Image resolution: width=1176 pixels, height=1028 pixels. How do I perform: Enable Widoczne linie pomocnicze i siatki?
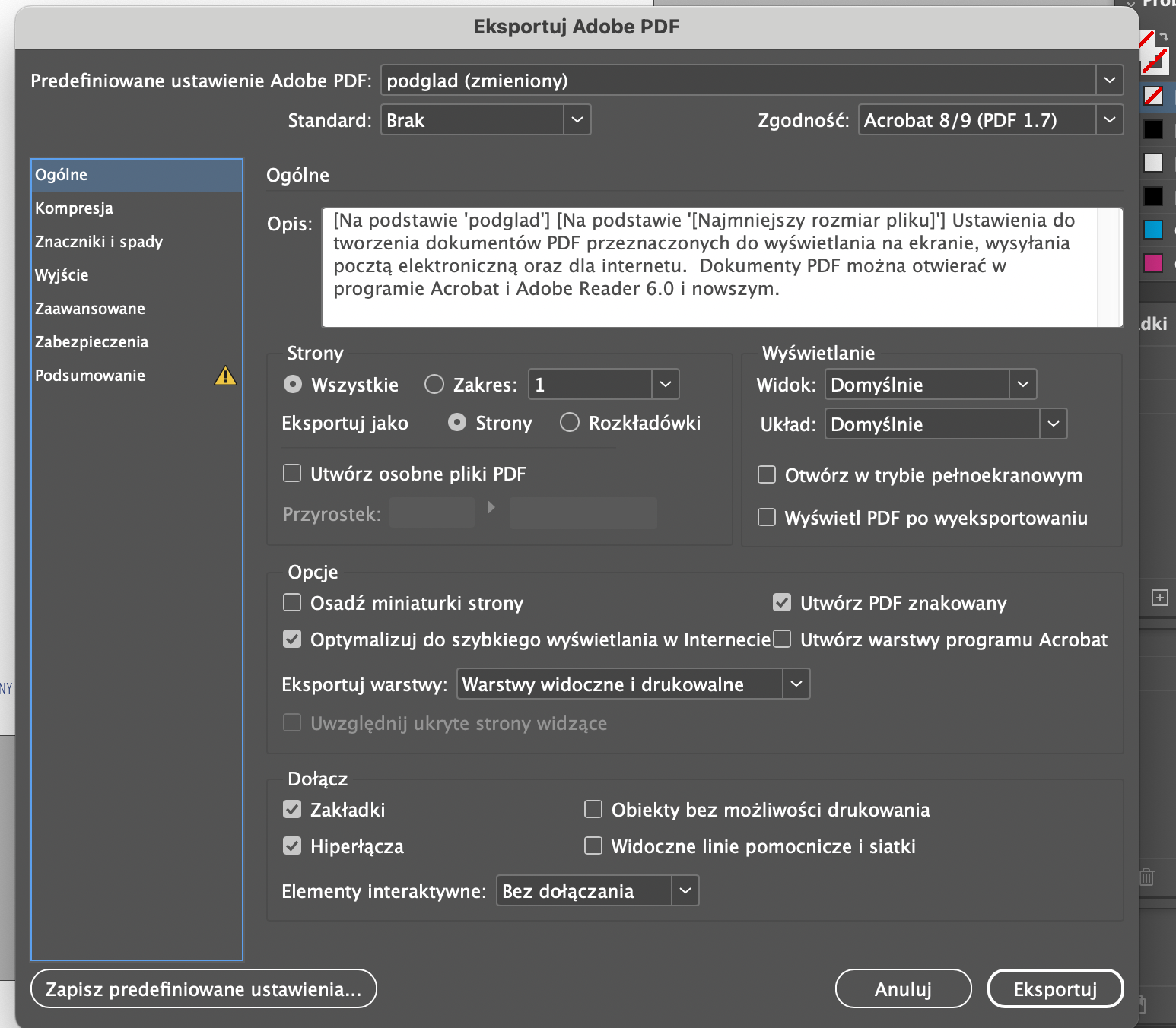(593, 846)
